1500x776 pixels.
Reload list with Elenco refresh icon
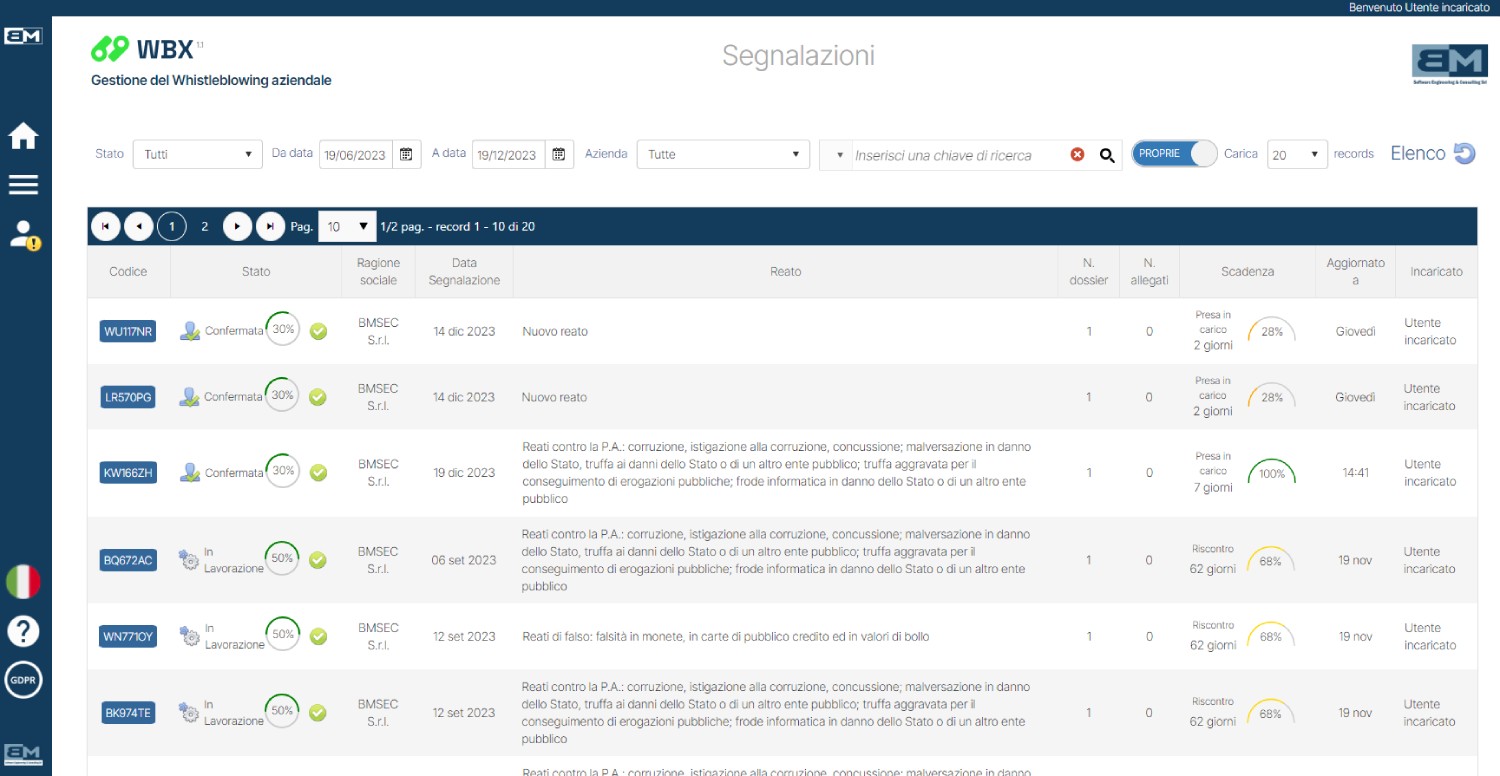[x=1465, y=153]
